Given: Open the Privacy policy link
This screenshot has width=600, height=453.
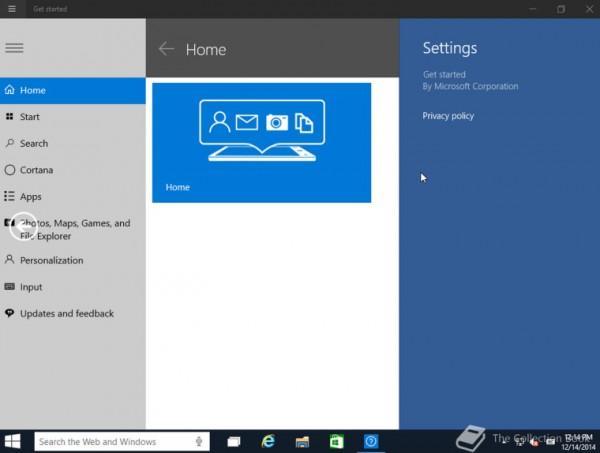Looking at the screenshot, I should pos(448,116).
